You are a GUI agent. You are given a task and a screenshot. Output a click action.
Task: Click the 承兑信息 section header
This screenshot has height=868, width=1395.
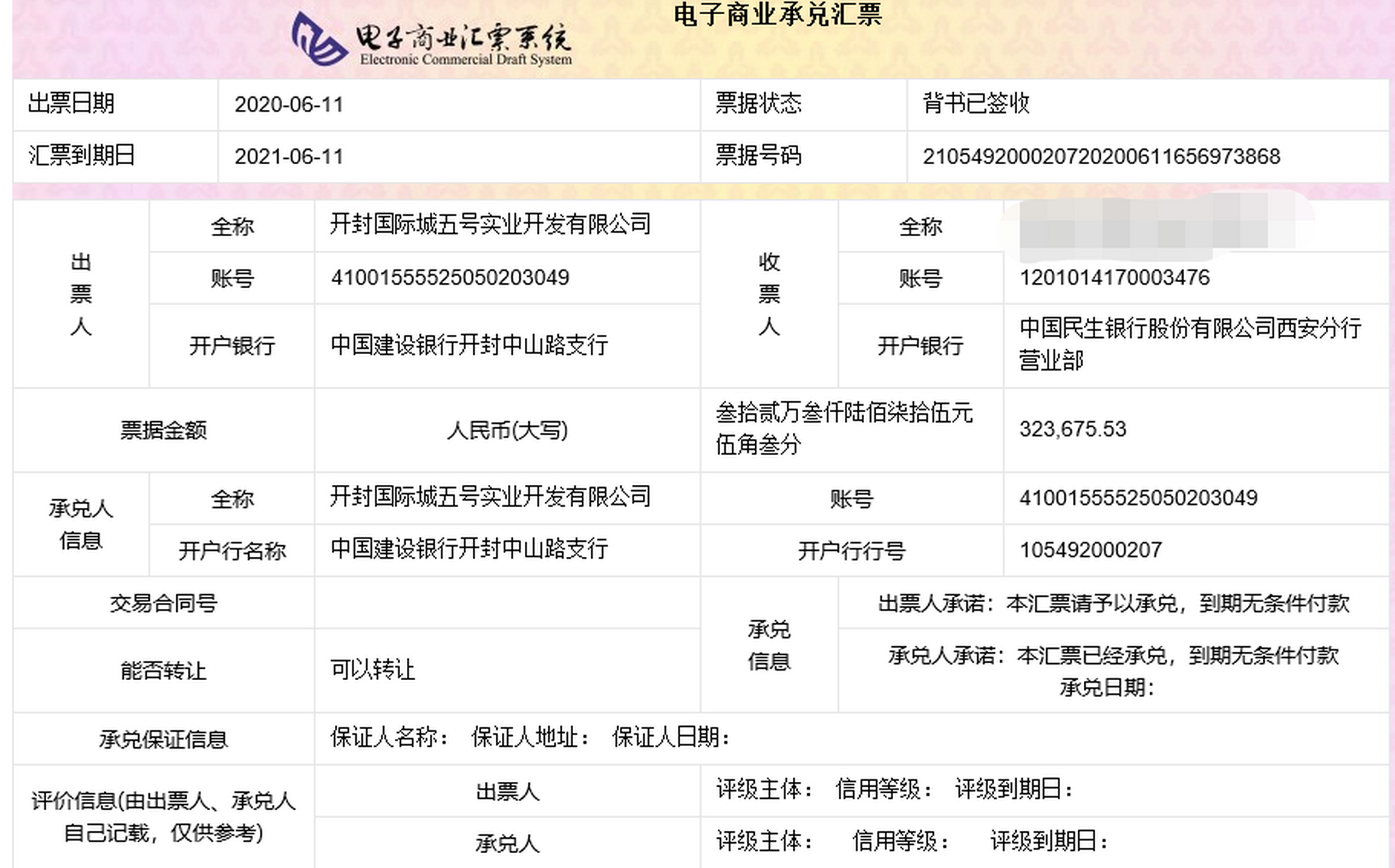[769, 645]
